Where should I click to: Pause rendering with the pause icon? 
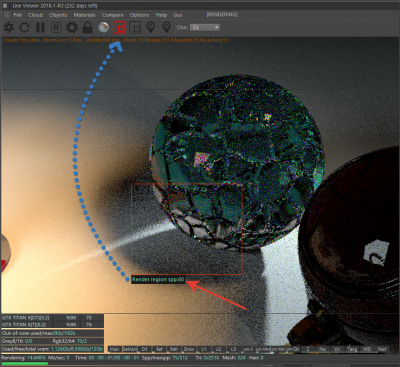pos(40,27)
